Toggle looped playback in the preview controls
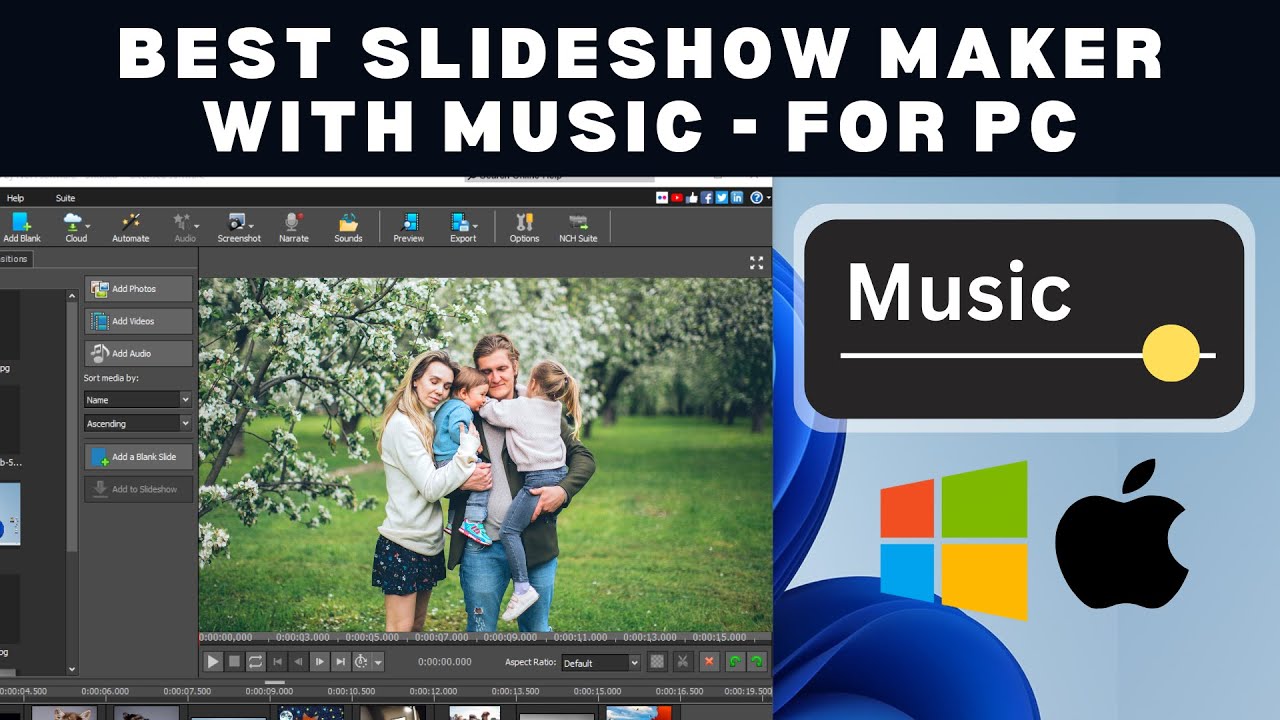Viewport: 1280px width, 720px height. click(254, 661)
